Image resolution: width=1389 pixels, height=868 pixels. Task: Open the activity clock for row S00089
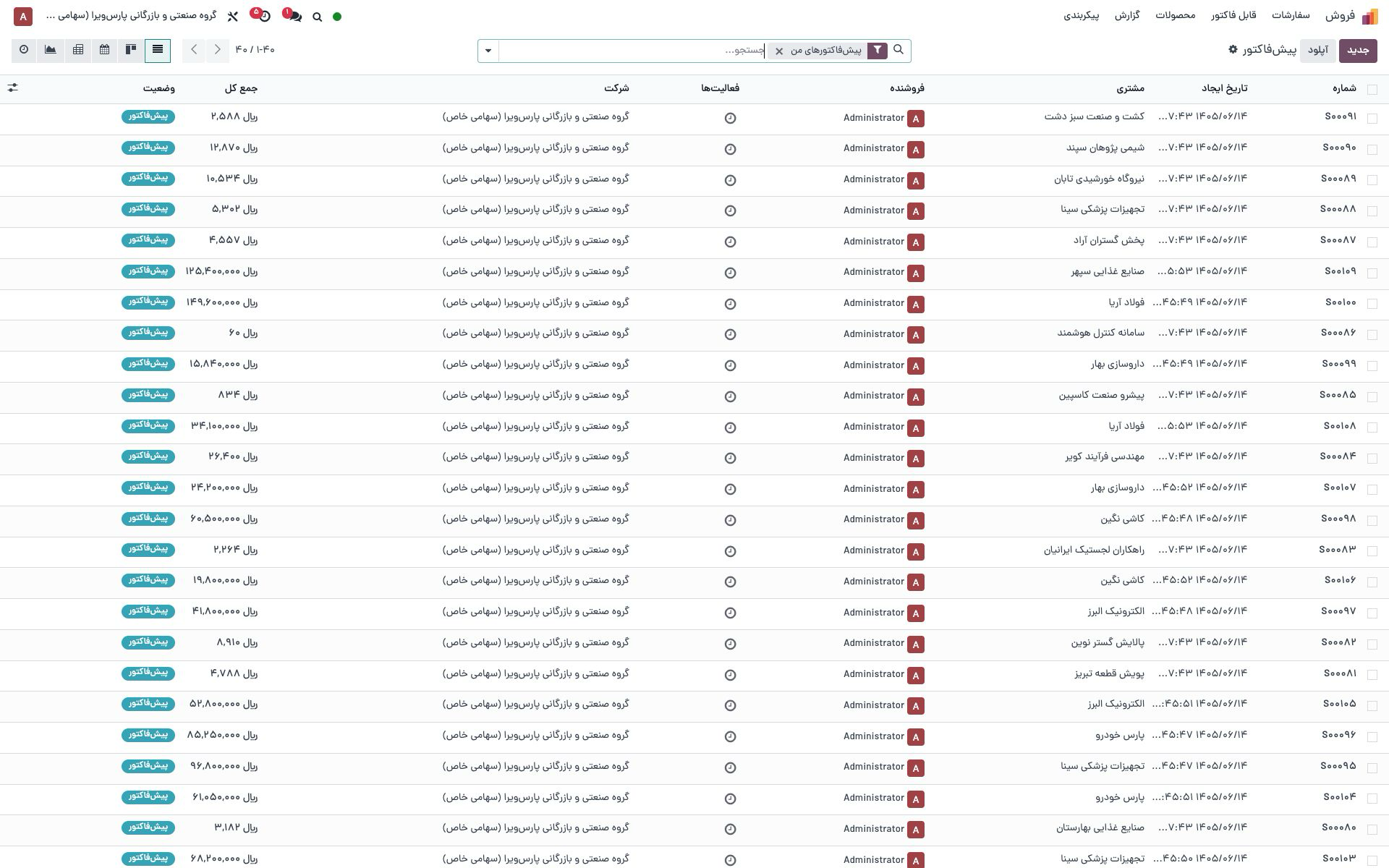pos(730,180)
